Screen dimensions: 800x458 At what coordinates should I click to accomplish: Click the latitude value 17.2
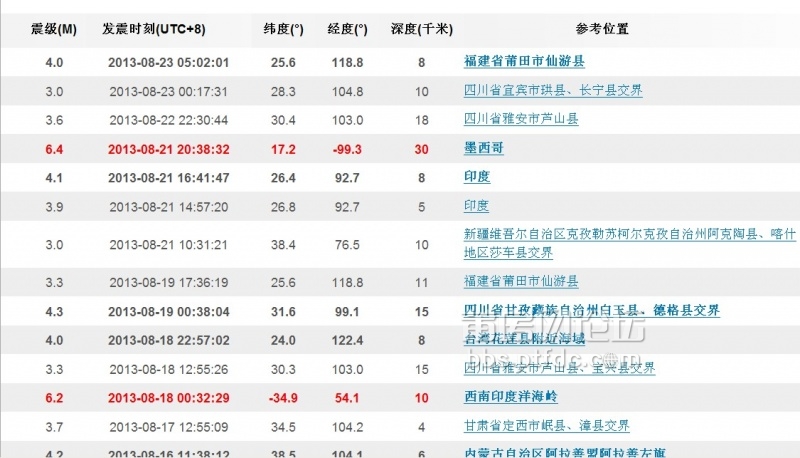283,149
